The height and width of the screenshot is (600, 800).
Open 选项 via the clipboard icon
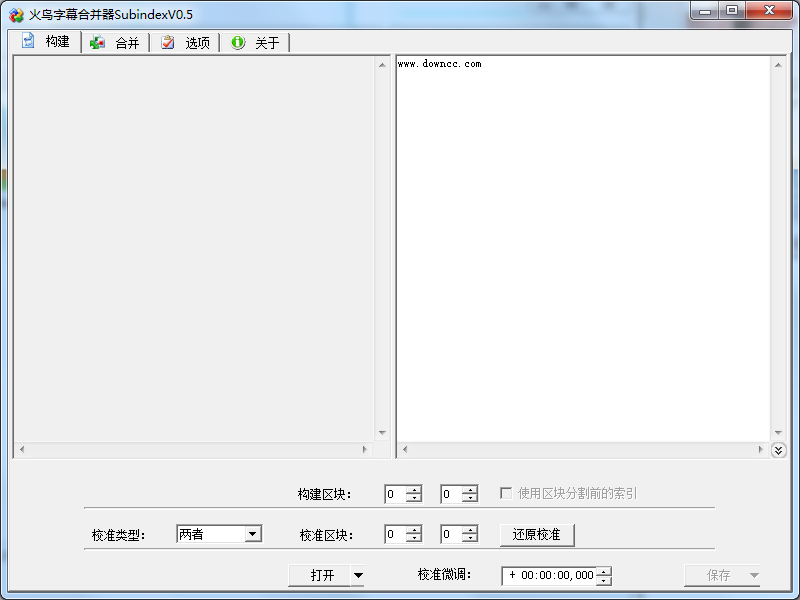[166, 42]
